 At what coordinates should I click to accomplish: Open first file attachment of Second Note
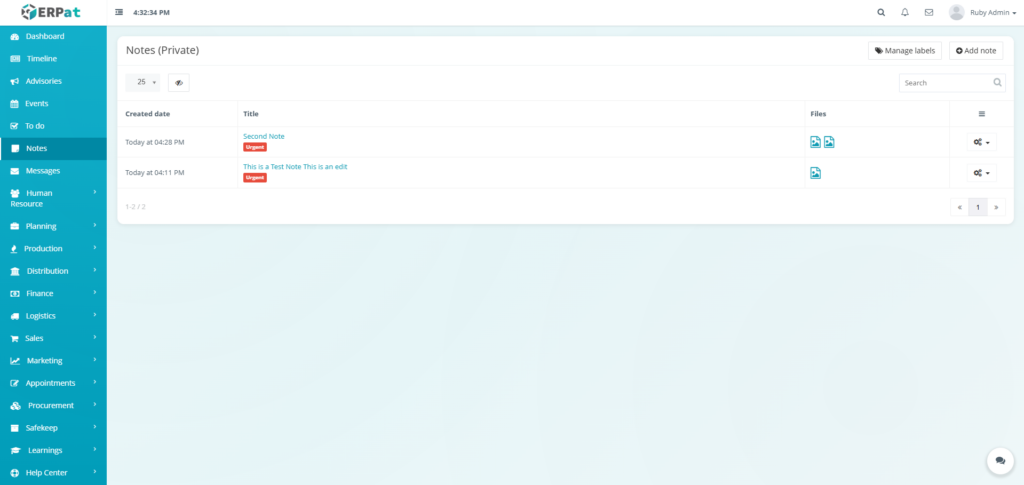(x=816, y=142)
